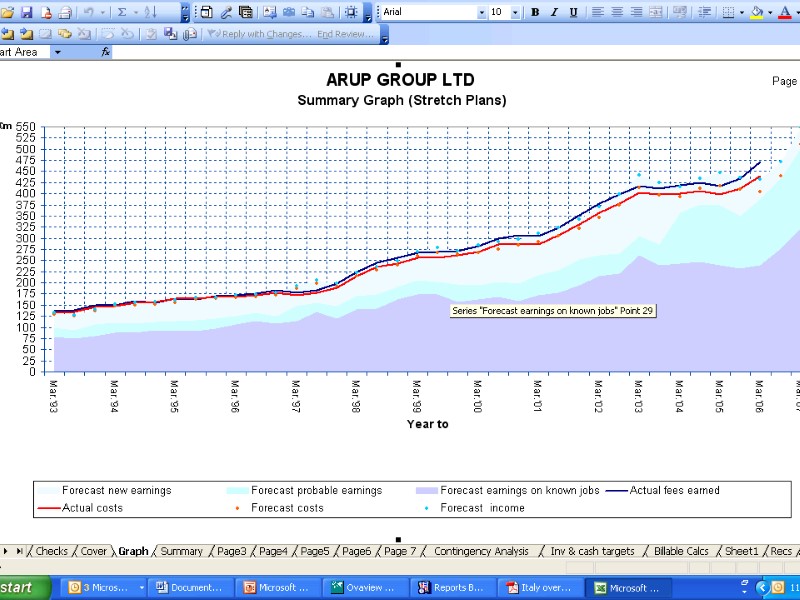Screen dimensions: 800x600
Task: Switch to the Checks sheet tab
Action: [x=51, y=551]
